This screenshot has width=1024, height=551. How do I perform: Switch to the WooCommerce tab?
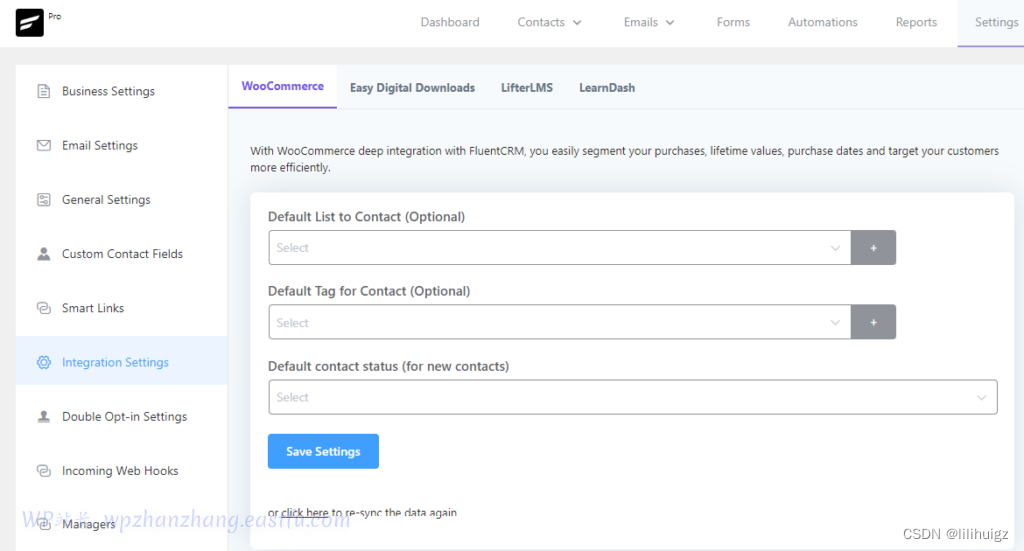(x=283, y=86)
